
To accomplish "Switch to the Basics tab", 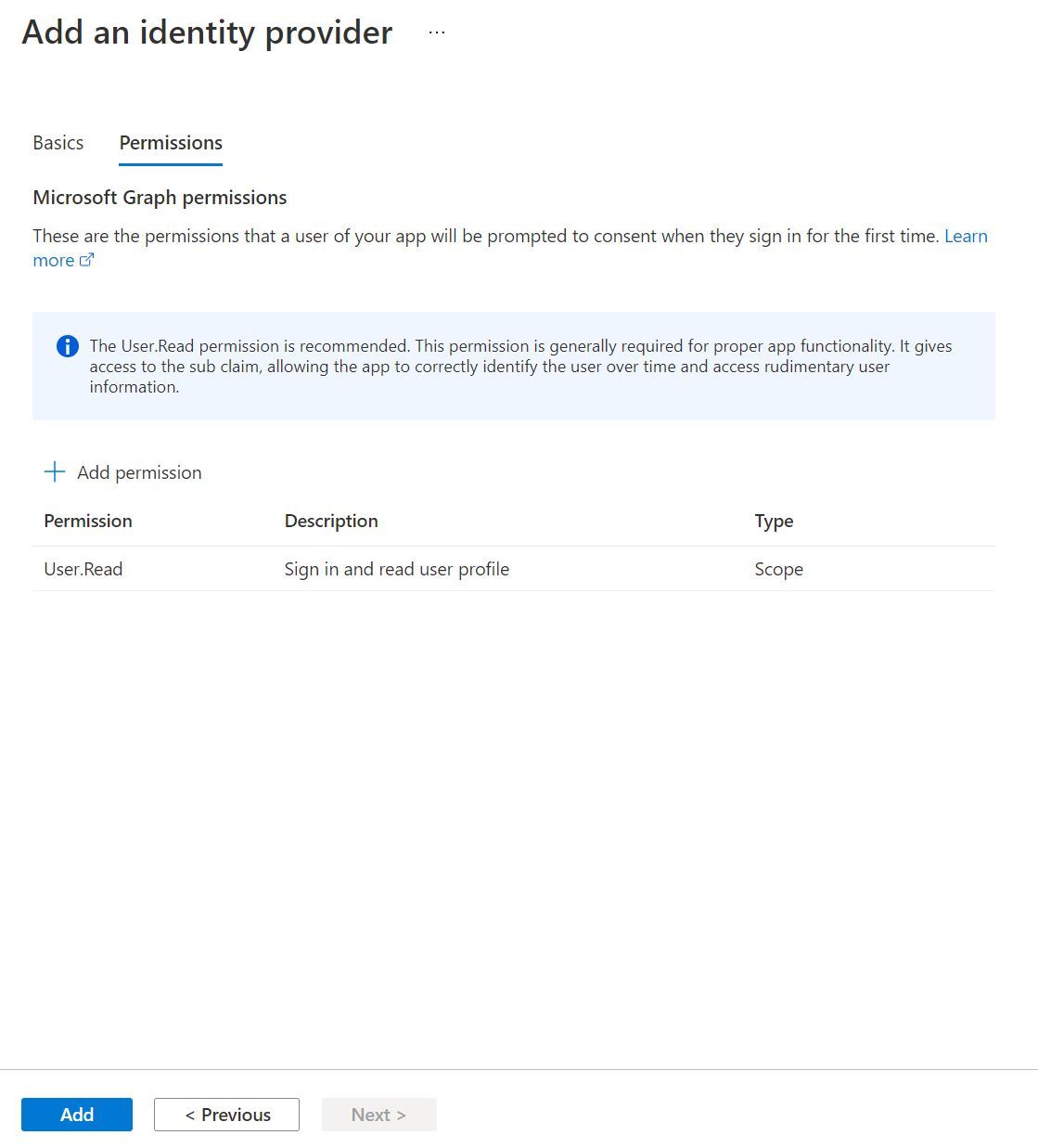I will click(x=58, y=143).
